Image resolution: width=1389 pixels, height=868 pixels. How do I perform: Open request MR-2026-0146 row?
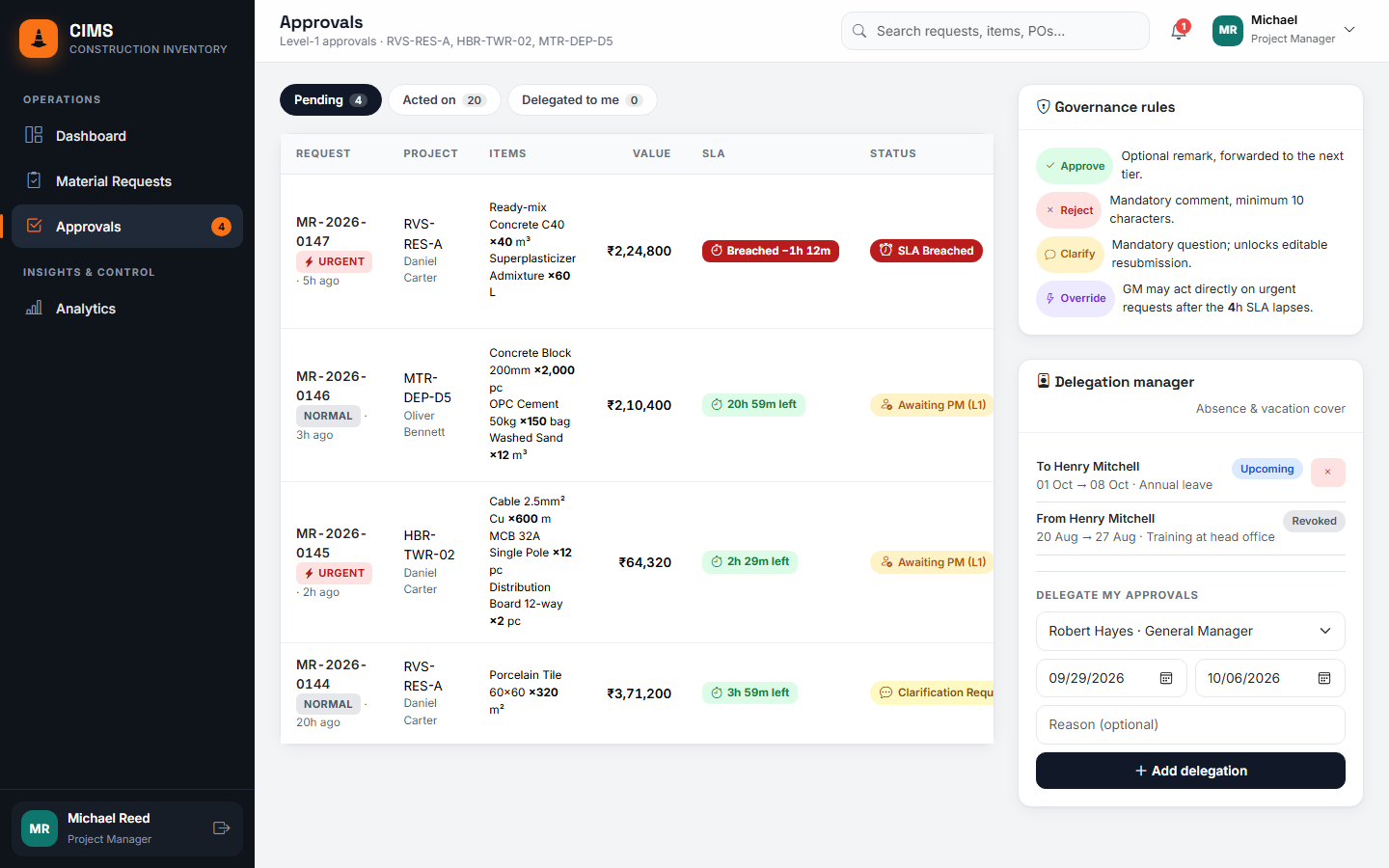tap(637, 405)
